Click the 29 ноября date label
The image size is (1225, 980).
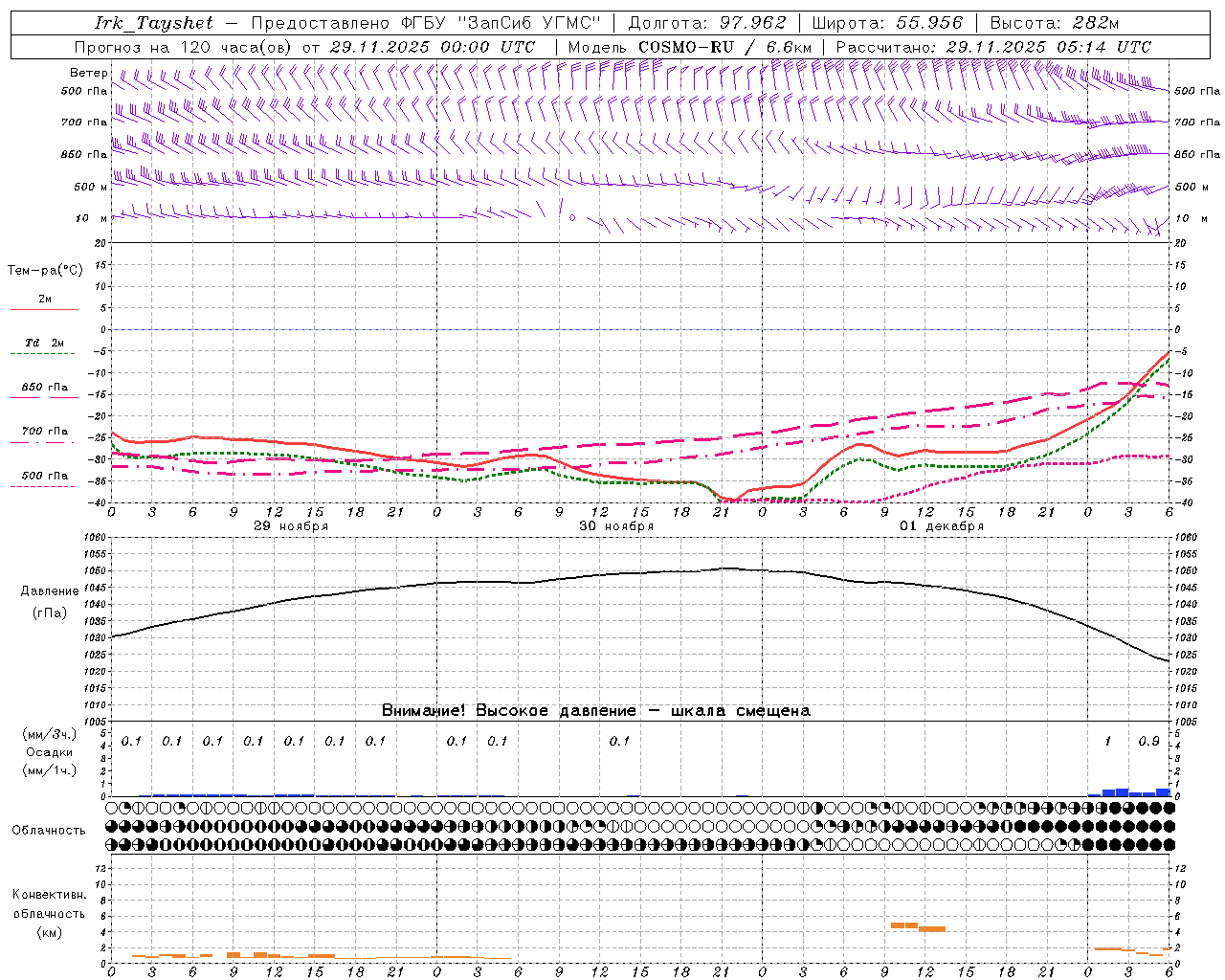pos(290,526)
